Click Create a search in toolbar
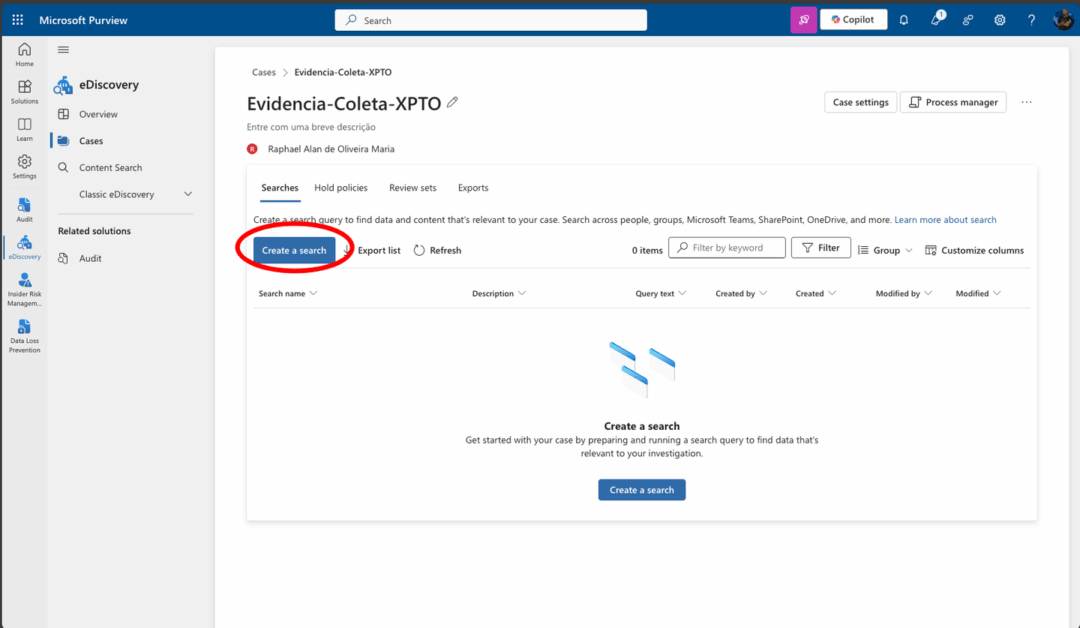 coord(294,250)
